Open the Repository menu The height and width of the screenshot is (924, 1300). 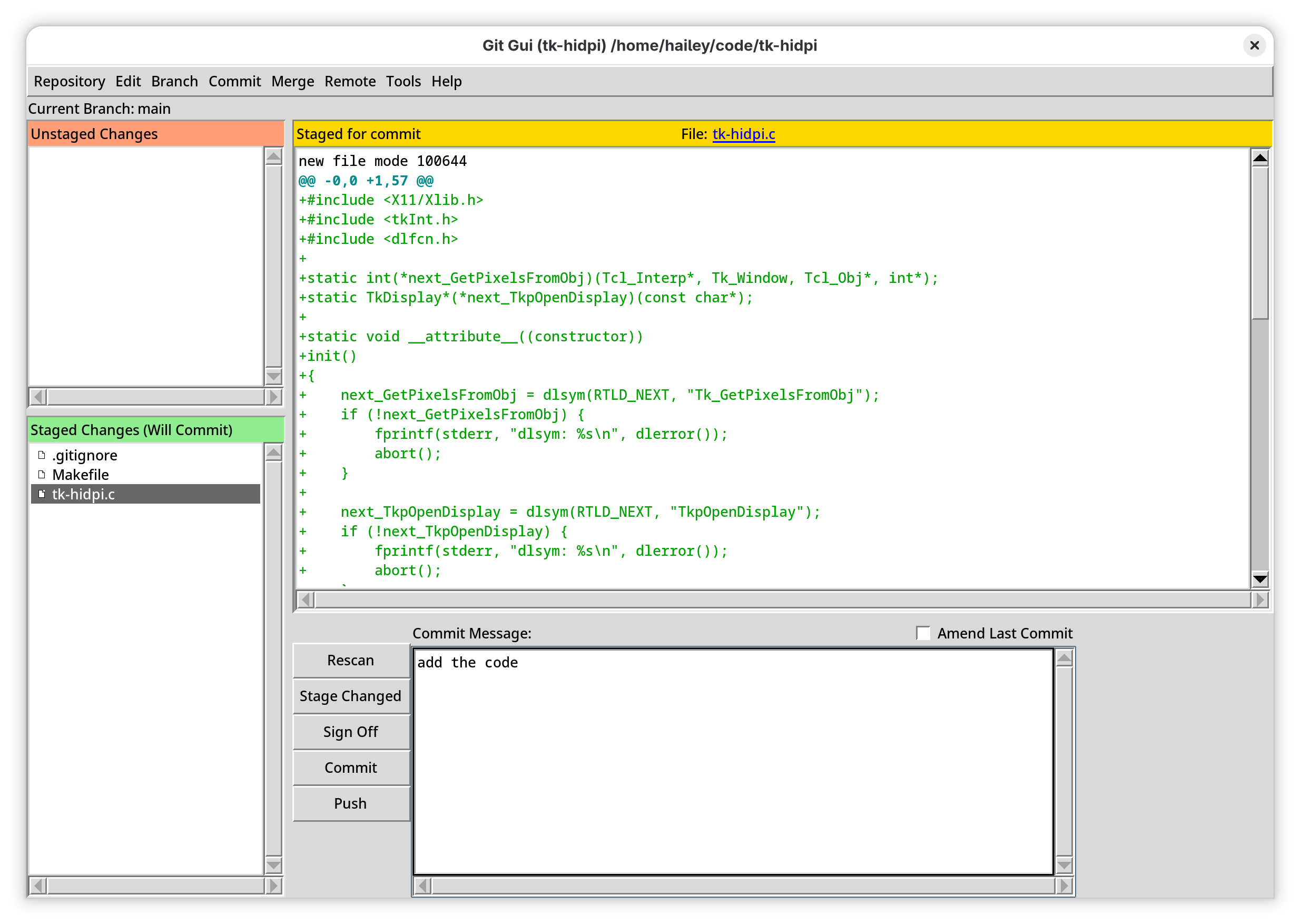[x=70, y=81]
